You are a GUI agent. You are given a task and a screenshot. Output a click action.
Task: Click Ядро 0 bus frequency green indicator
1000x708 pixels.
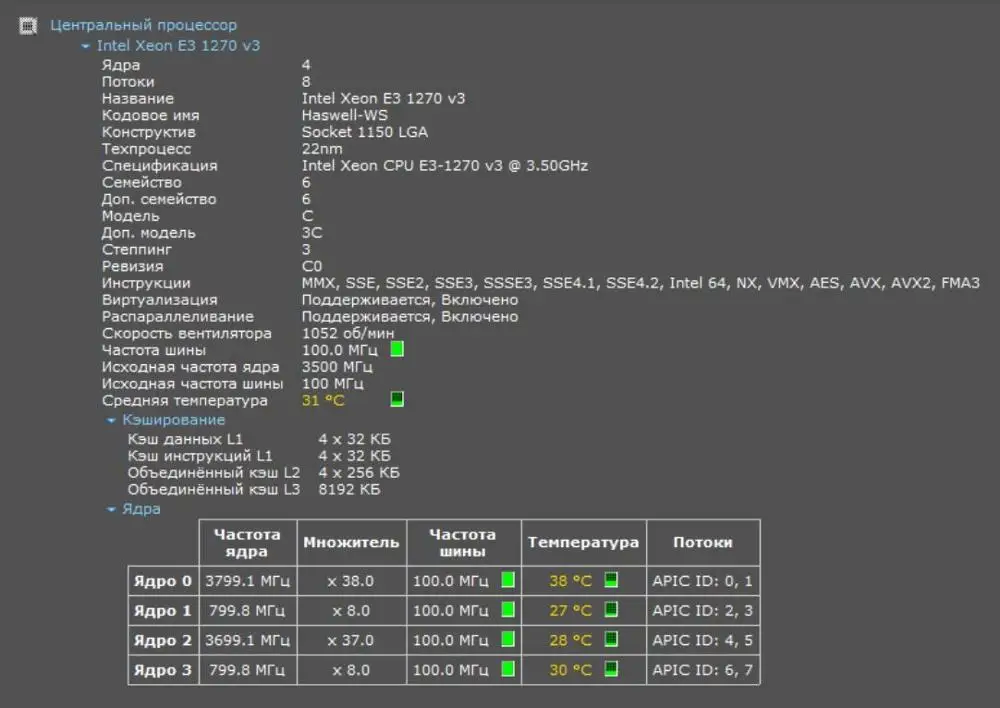tap(508, 580)
